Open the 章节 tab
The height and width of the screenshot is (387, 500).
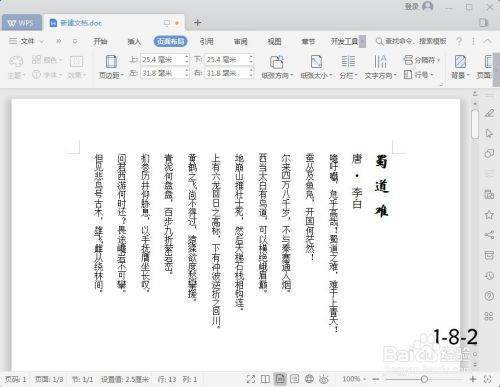pyautogui.click(x=308, y=41)
